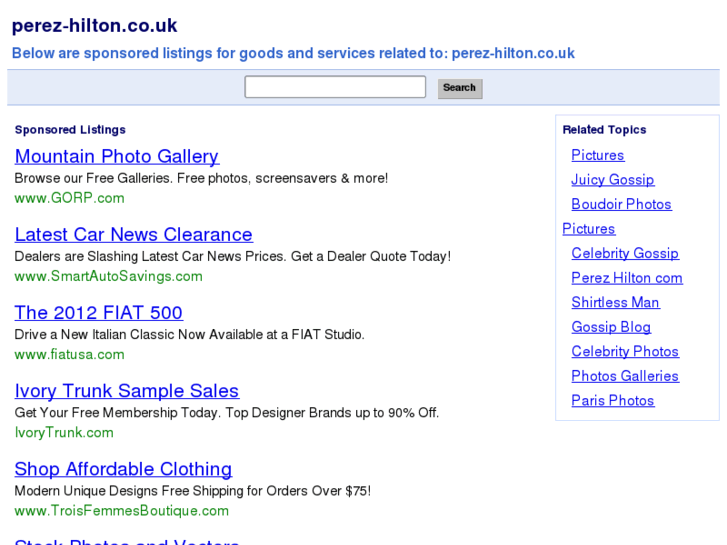Click the Sponsored Listings heading

[70, 130]
